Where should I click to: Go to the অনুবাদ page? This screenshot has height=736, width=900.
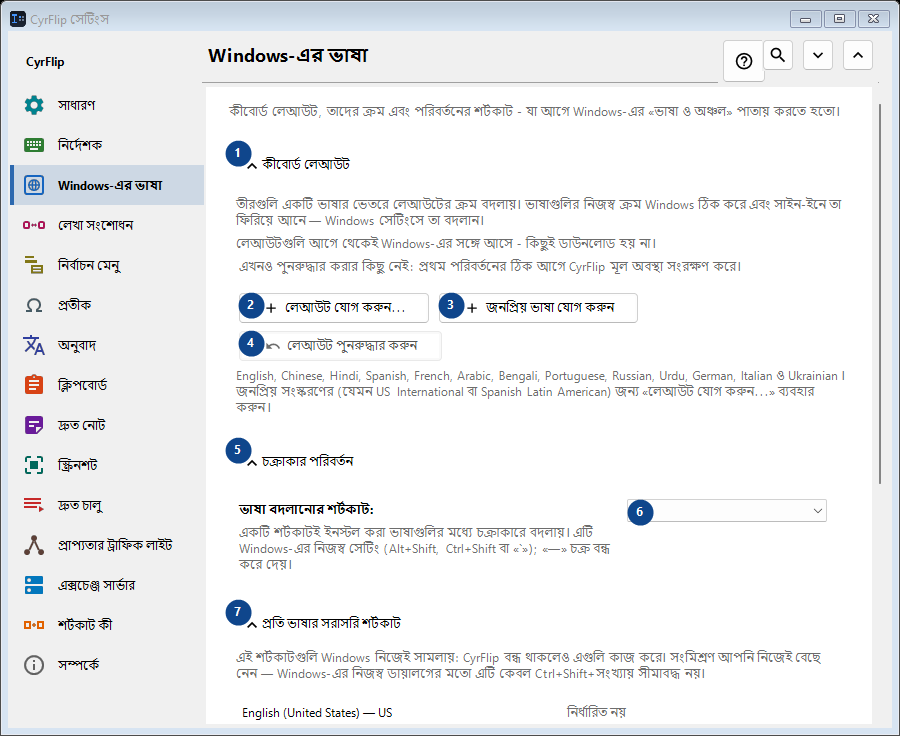[107, 345]
